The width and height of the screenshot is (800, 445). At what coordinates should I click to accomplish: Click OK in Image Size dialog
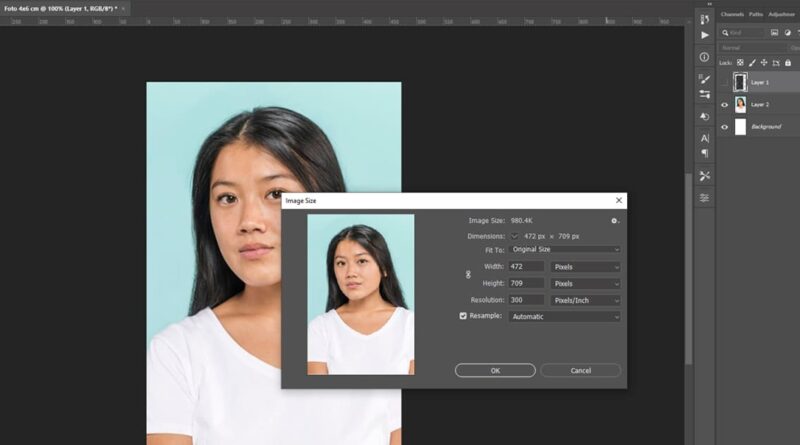[x=494, y=370]
